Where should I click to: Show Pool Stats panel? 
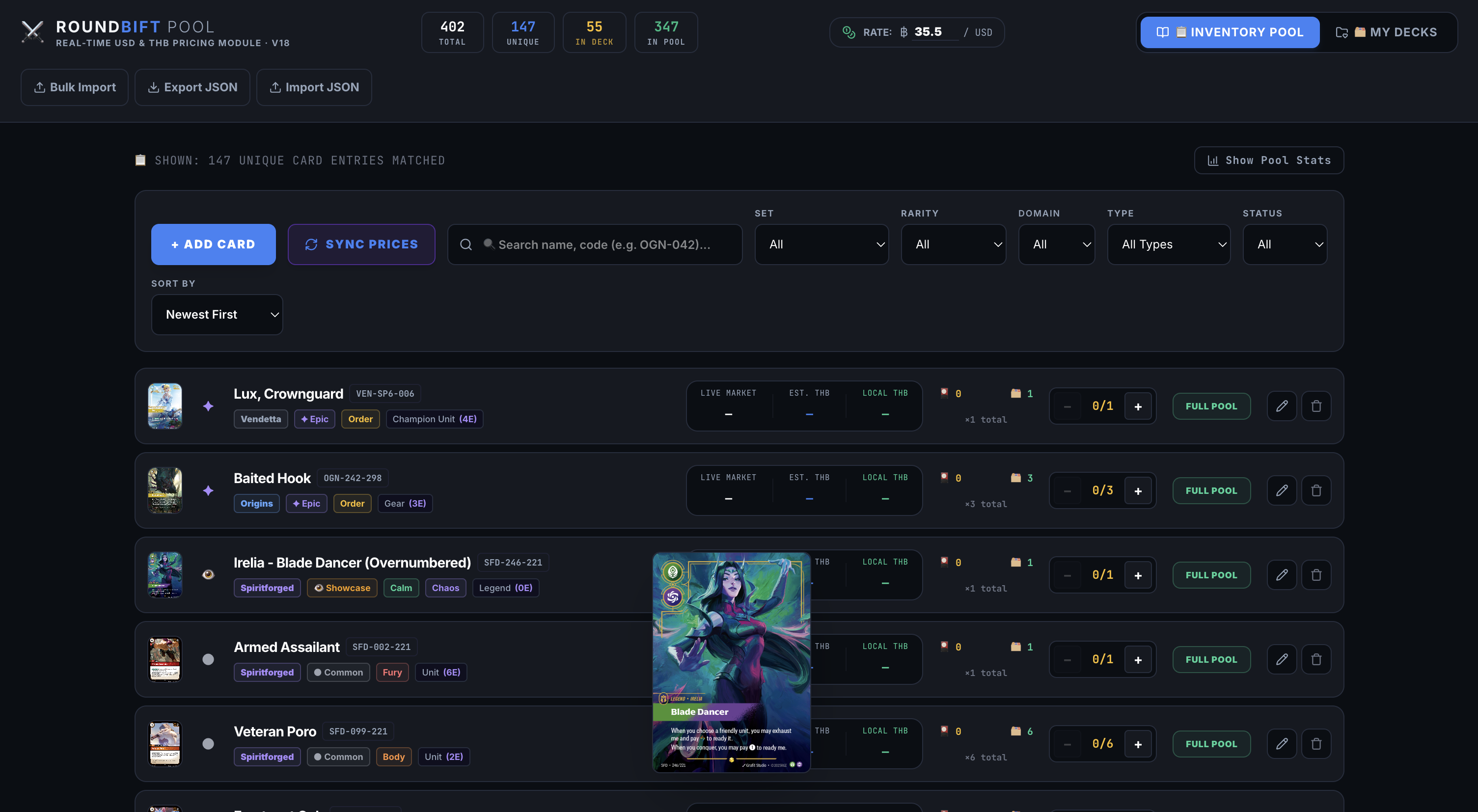coord(1269,161)
